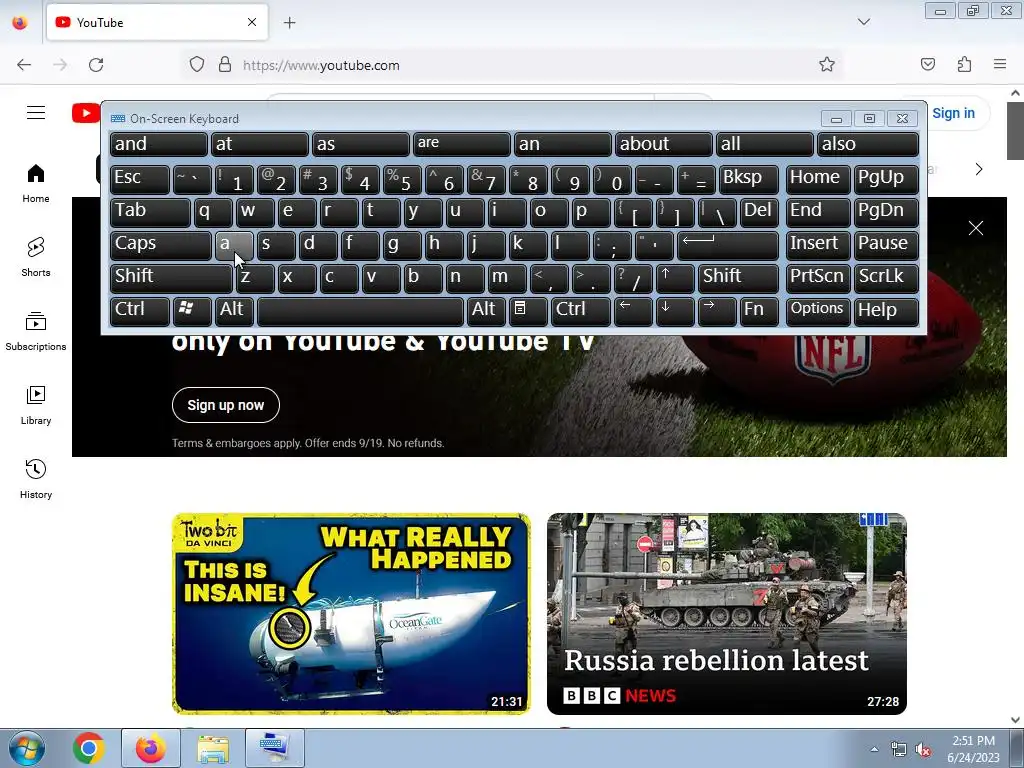This screenshot has height=768, width=1024.
Task: Click the left arrow key on keyboard
Action: 633,310
